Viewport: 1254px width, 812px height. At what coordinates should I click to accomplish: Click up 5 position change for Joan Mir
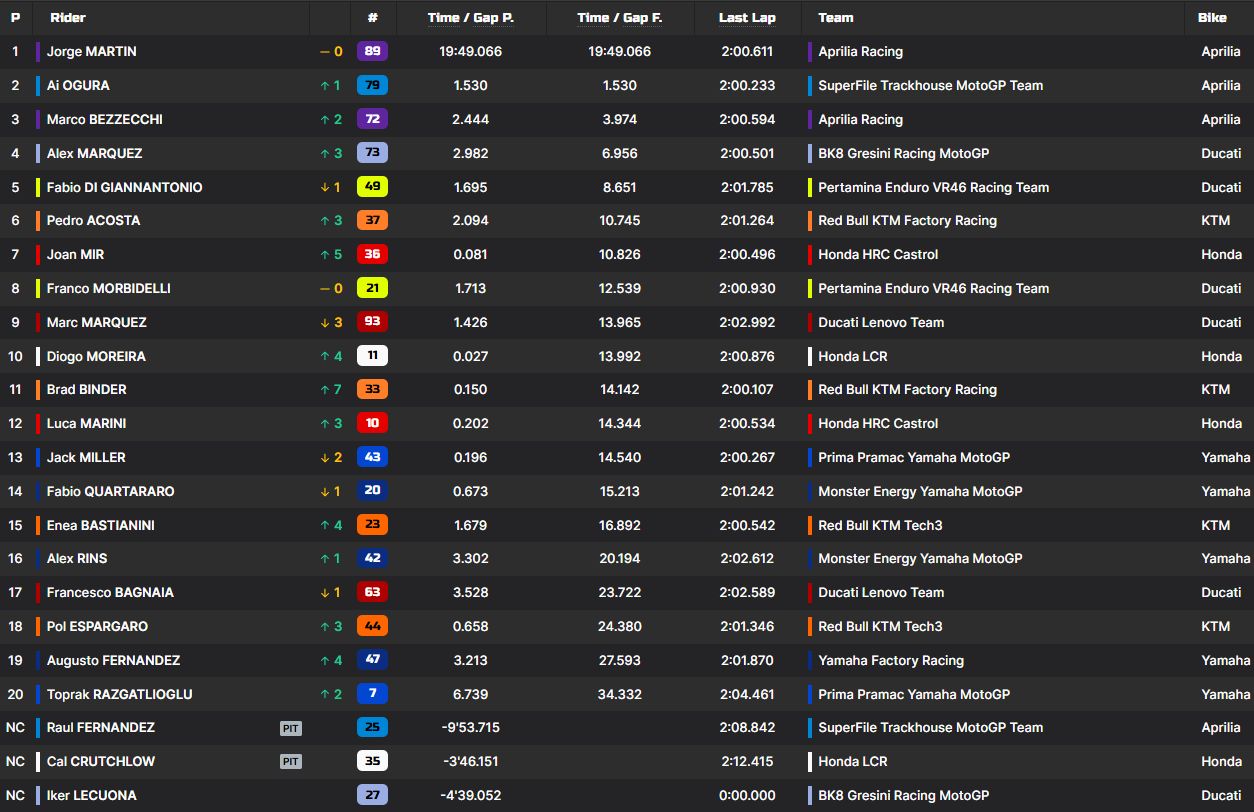330,254
